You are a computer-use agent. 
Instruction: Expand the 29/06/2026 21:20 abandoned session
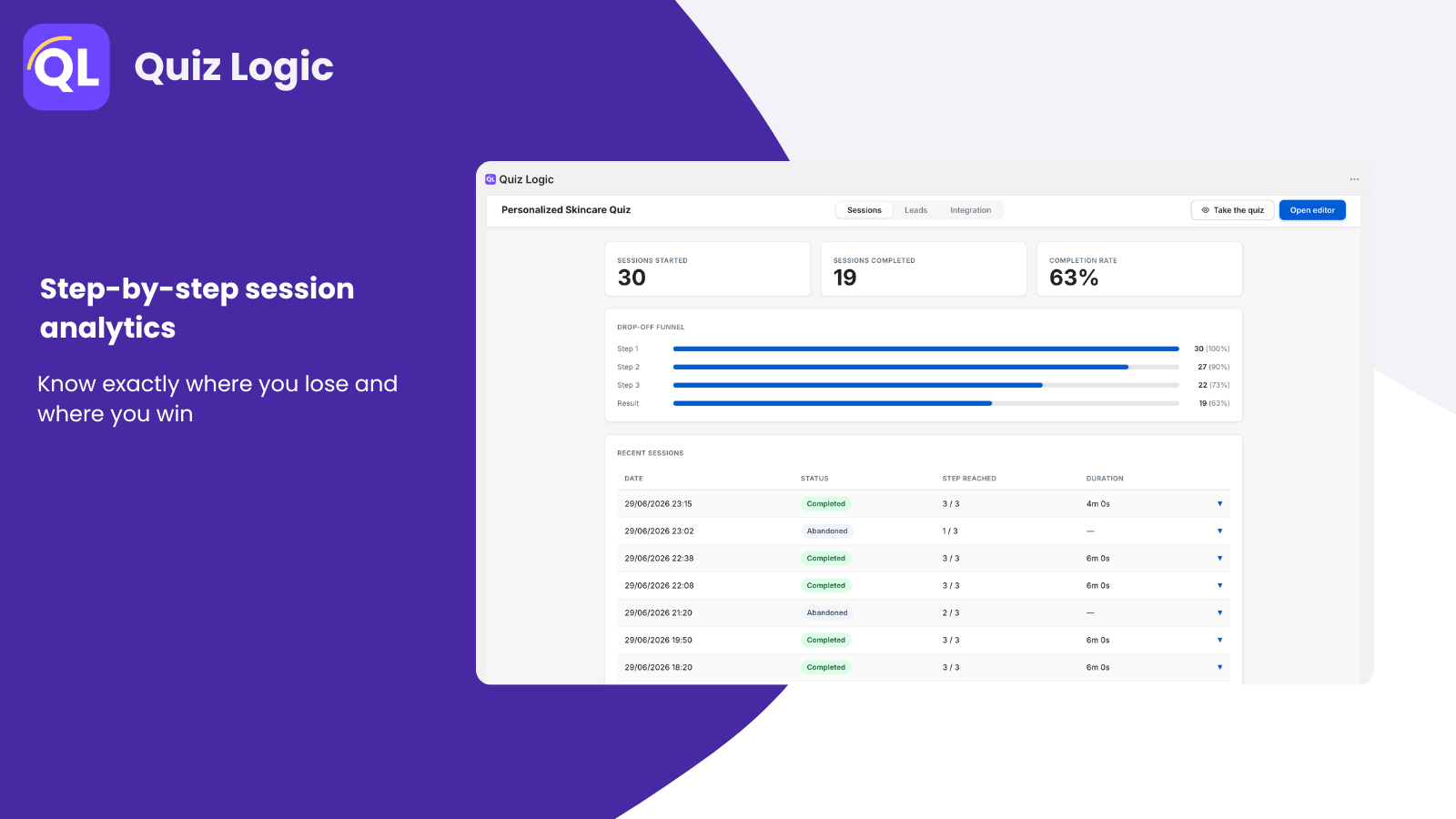click(x=1219, y=612)
